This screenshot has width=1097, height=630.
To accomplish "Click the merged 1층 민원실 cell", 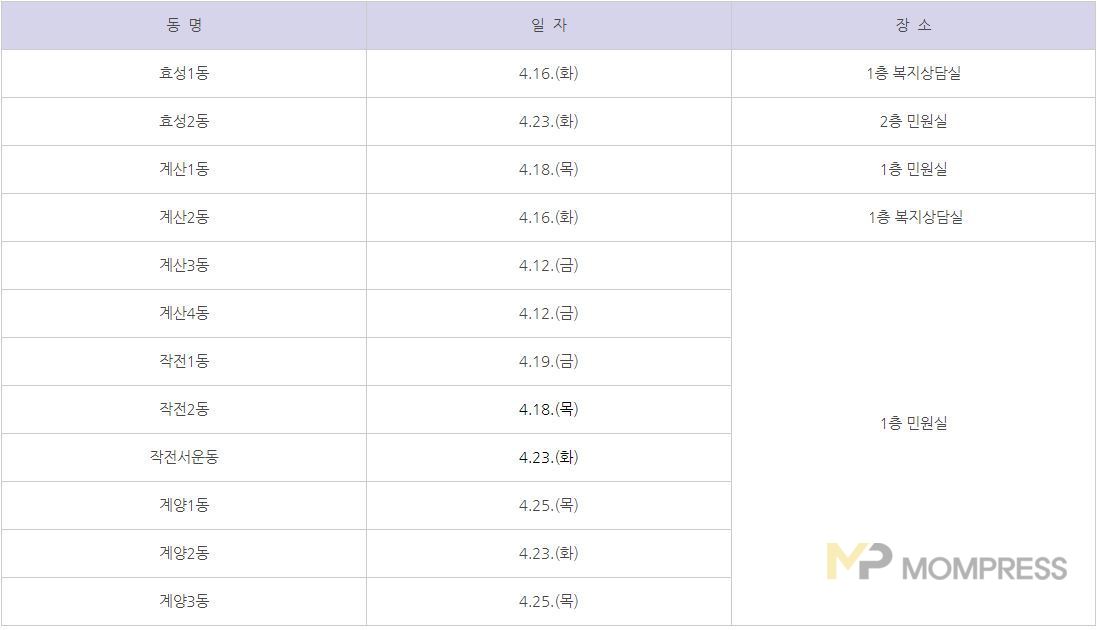I will tap(913, 423).
